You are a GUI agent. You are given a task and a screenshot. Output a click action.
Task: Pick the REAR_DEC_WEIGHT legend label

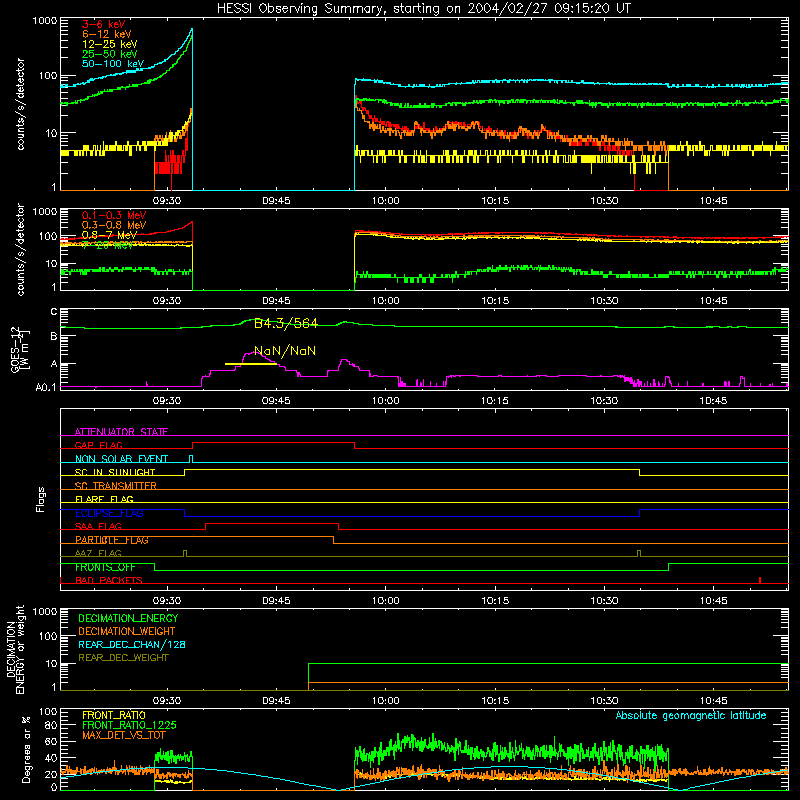click(x=123, y=658)
